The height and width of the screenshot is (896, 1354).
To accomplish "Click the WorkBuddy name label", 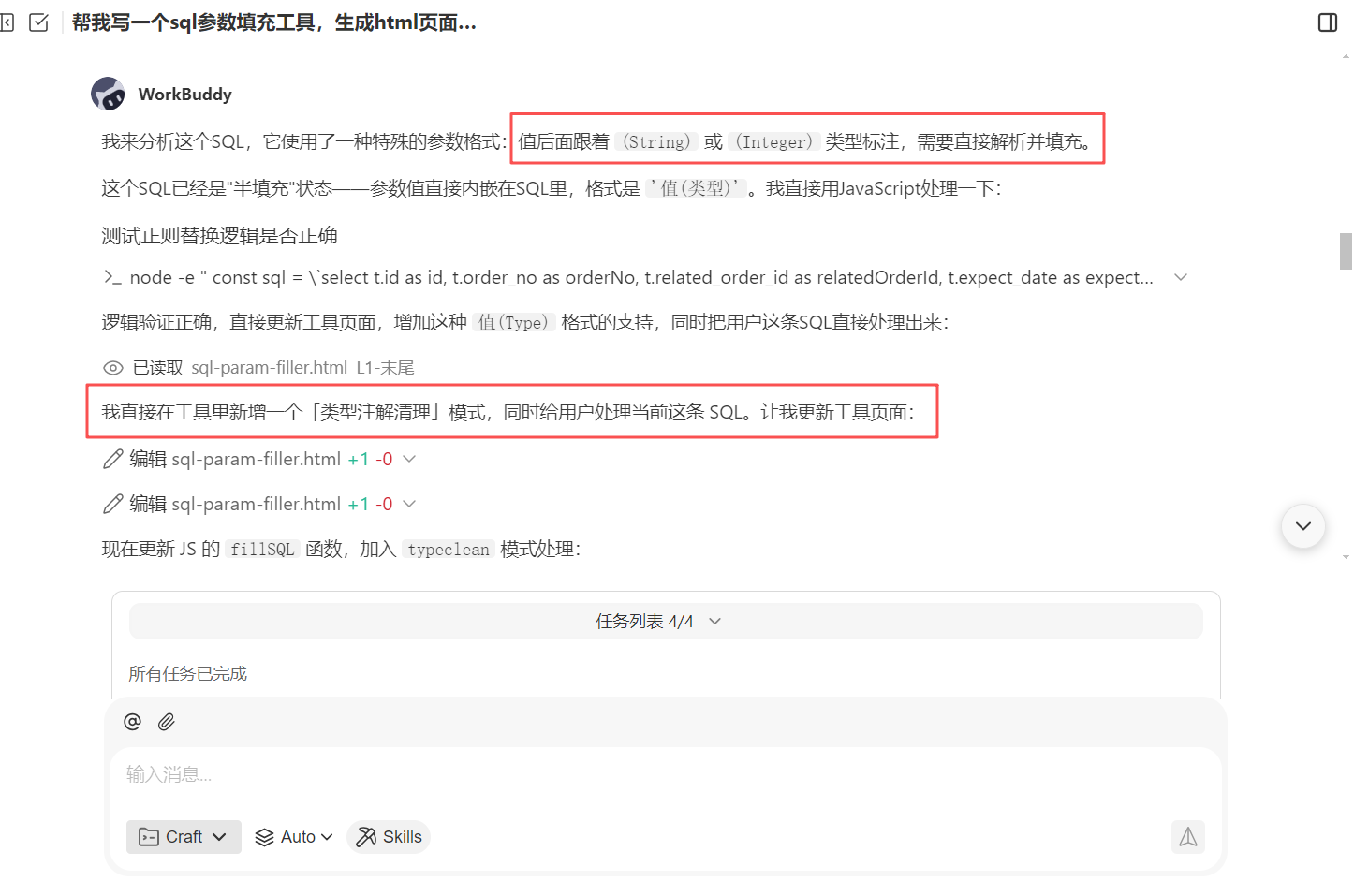I will [185, 95].
